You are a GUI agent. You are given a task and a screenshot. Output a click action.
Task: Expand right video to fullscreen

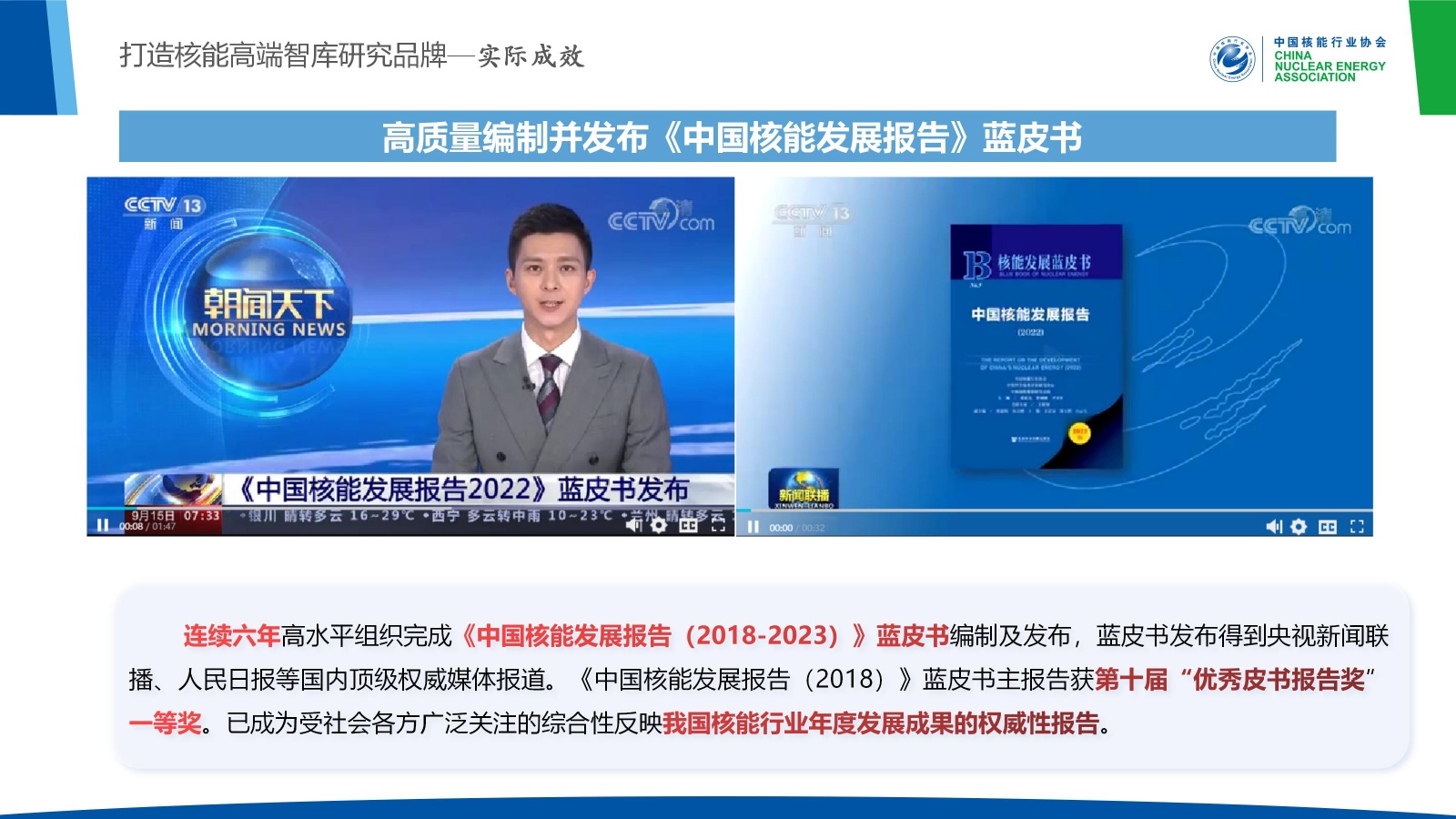[x=1357, y=527]
